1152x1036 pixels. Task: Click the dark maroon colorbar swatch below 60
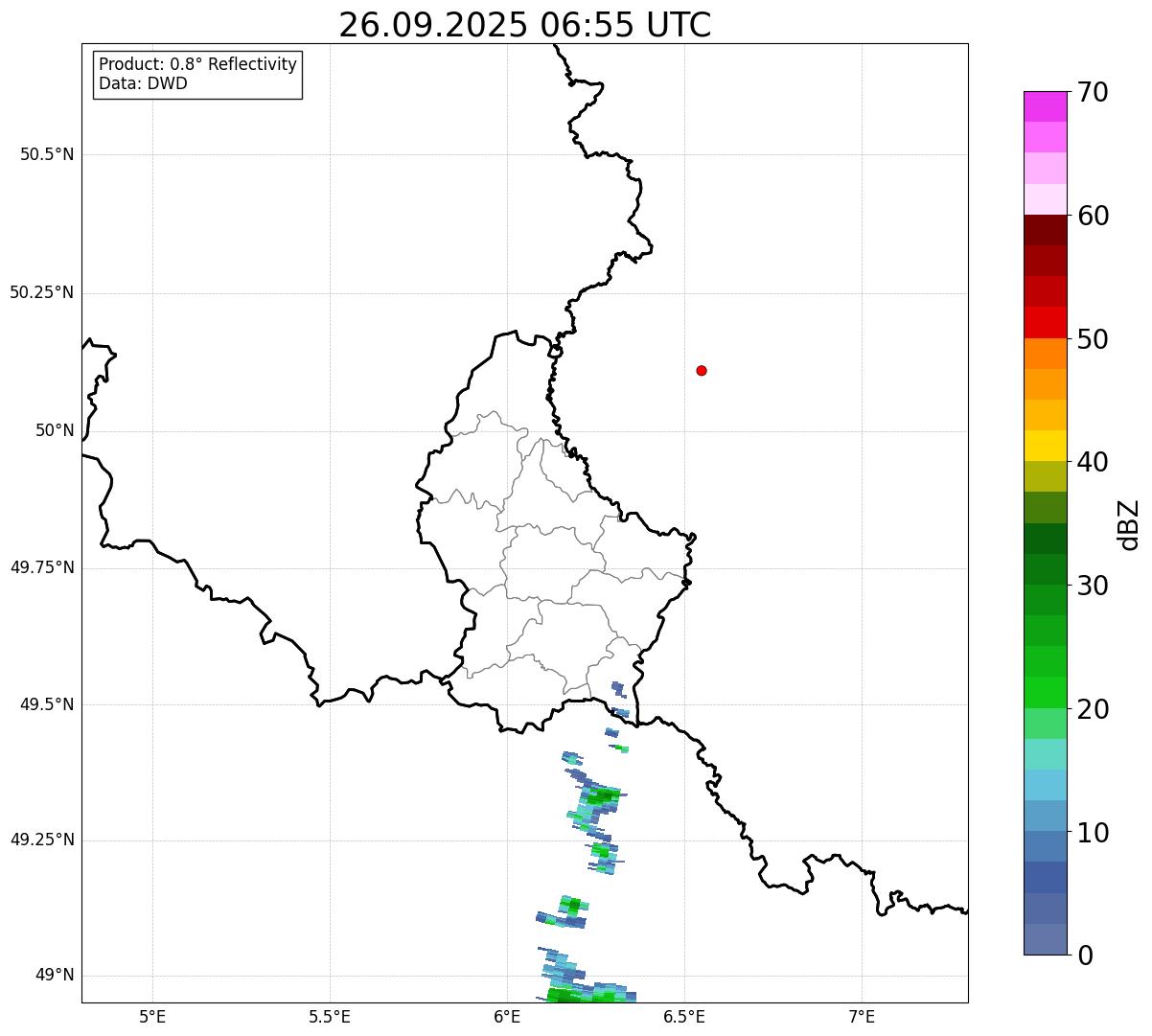point(1045,230)
